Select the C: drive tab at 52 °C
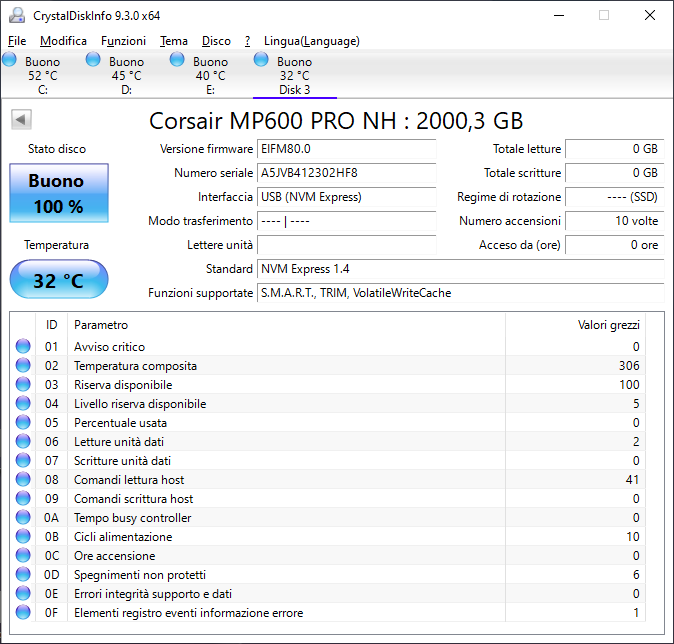The height and width of the screenshot is (644, 674). (42, 75)
